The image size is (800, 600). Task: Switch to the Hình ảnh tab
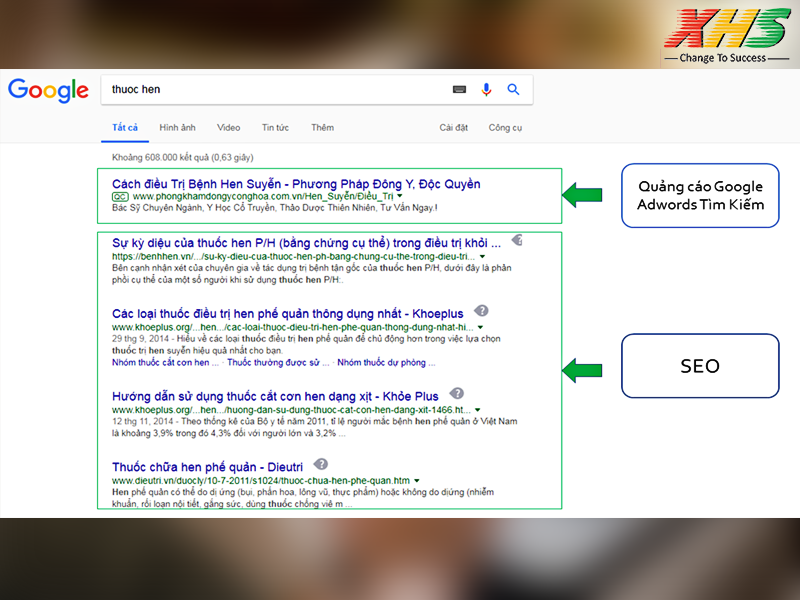(x=177, y=127)
